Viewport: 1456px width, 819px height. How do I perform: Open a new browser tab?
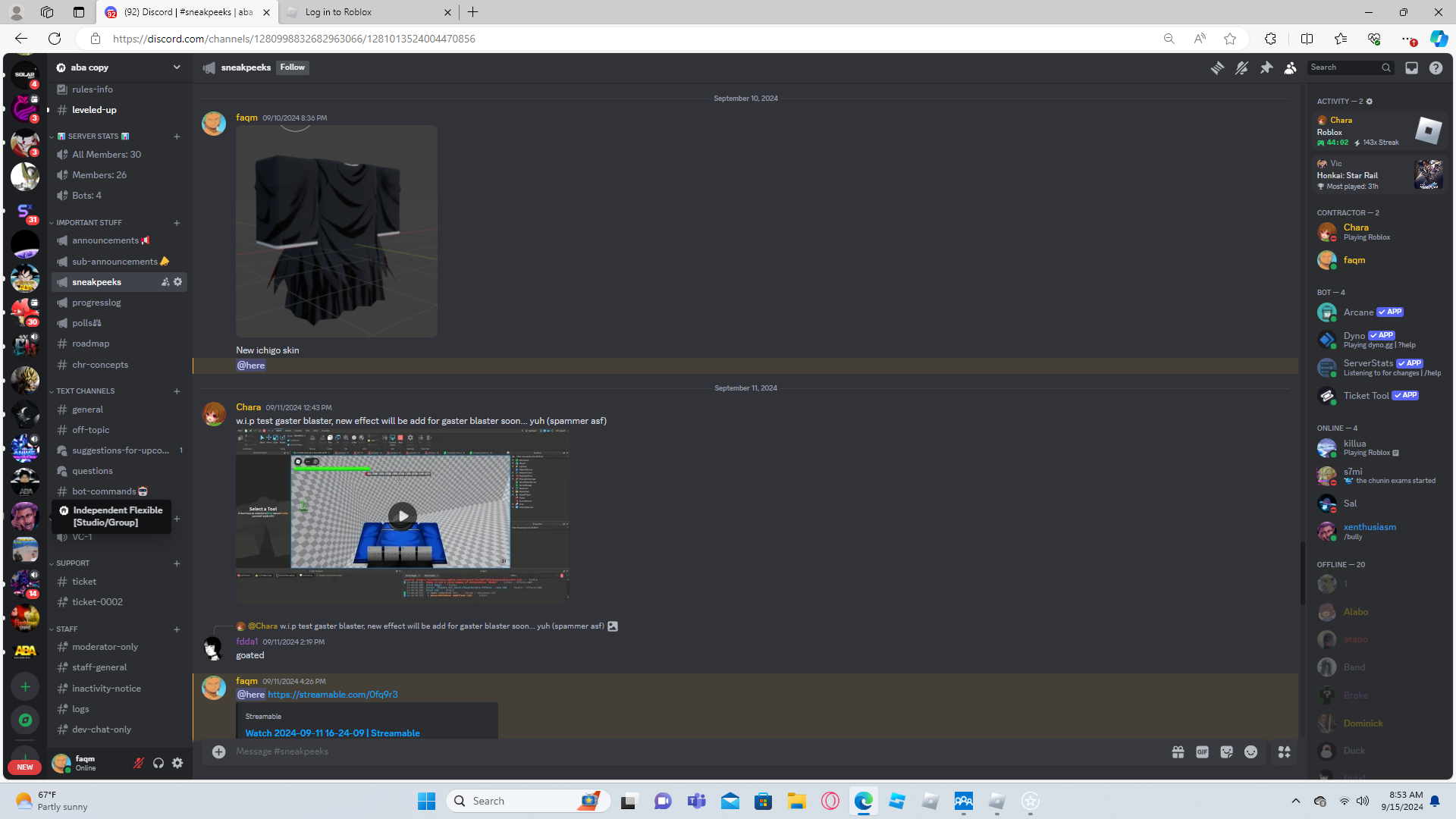coord(473,12)
